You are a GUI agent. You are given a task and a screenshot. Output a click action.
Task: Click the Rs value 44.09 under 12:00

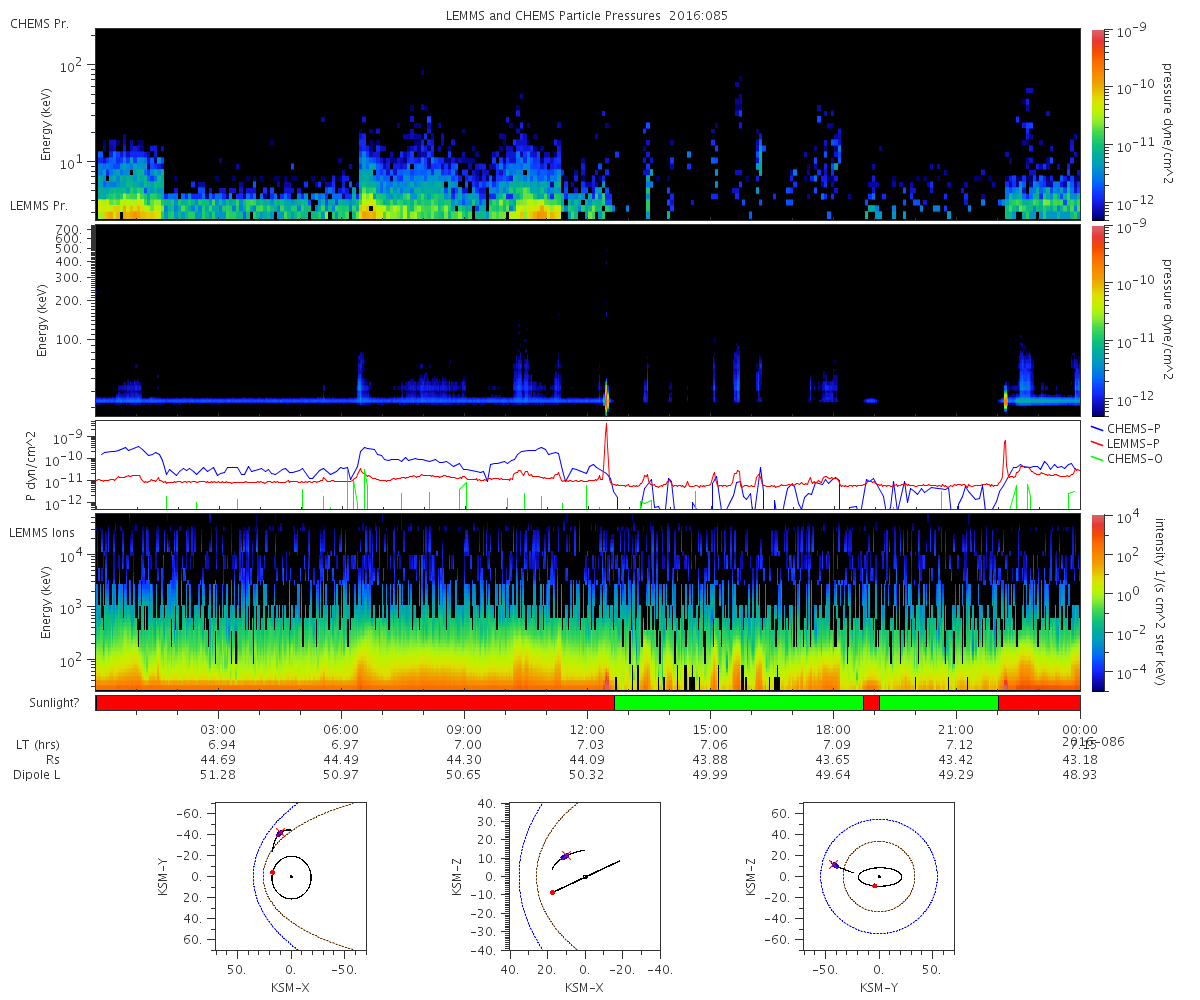(589, 760)
